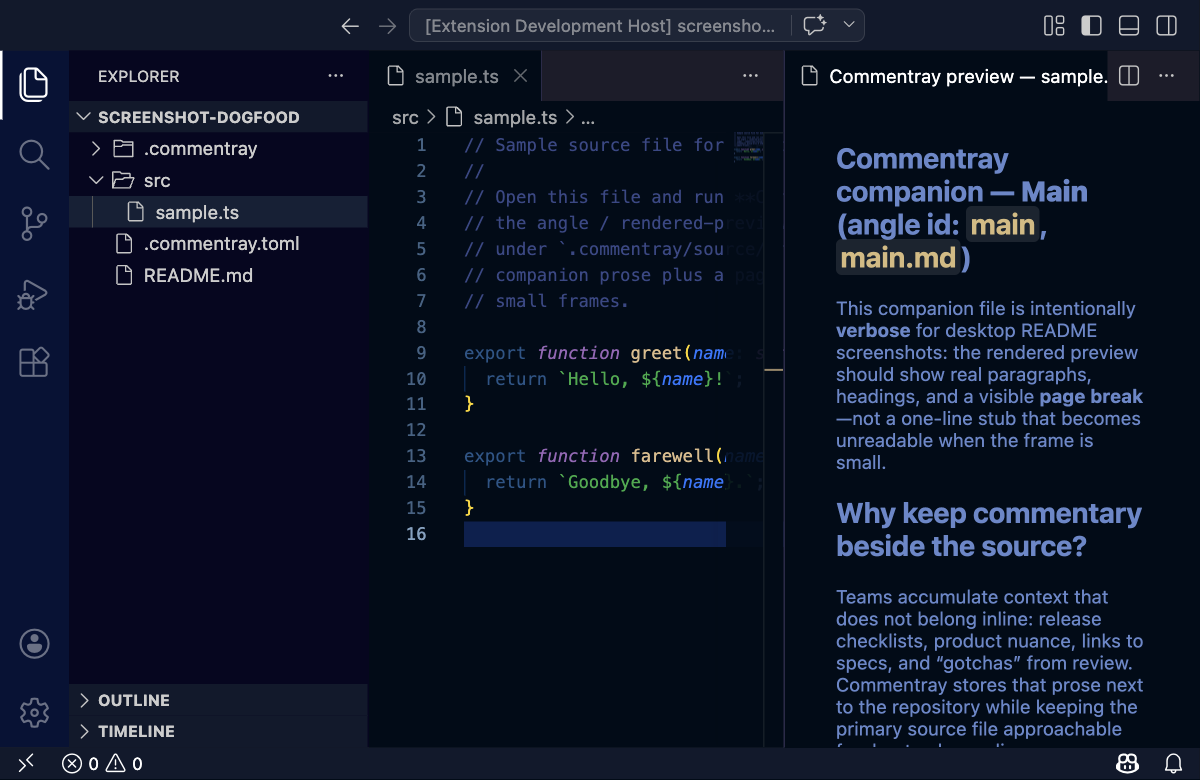The image size is (1200, 780).
Task: Open Explorer views and more actions menu
Action: tap(336, 76)
